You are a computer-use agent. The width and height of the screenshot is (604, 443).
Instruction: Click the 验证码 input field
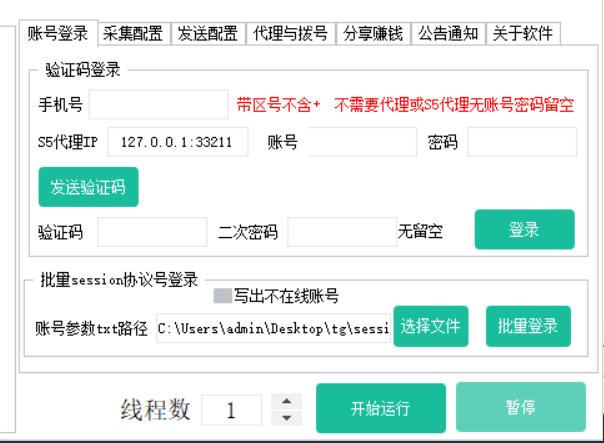(152, 233)
